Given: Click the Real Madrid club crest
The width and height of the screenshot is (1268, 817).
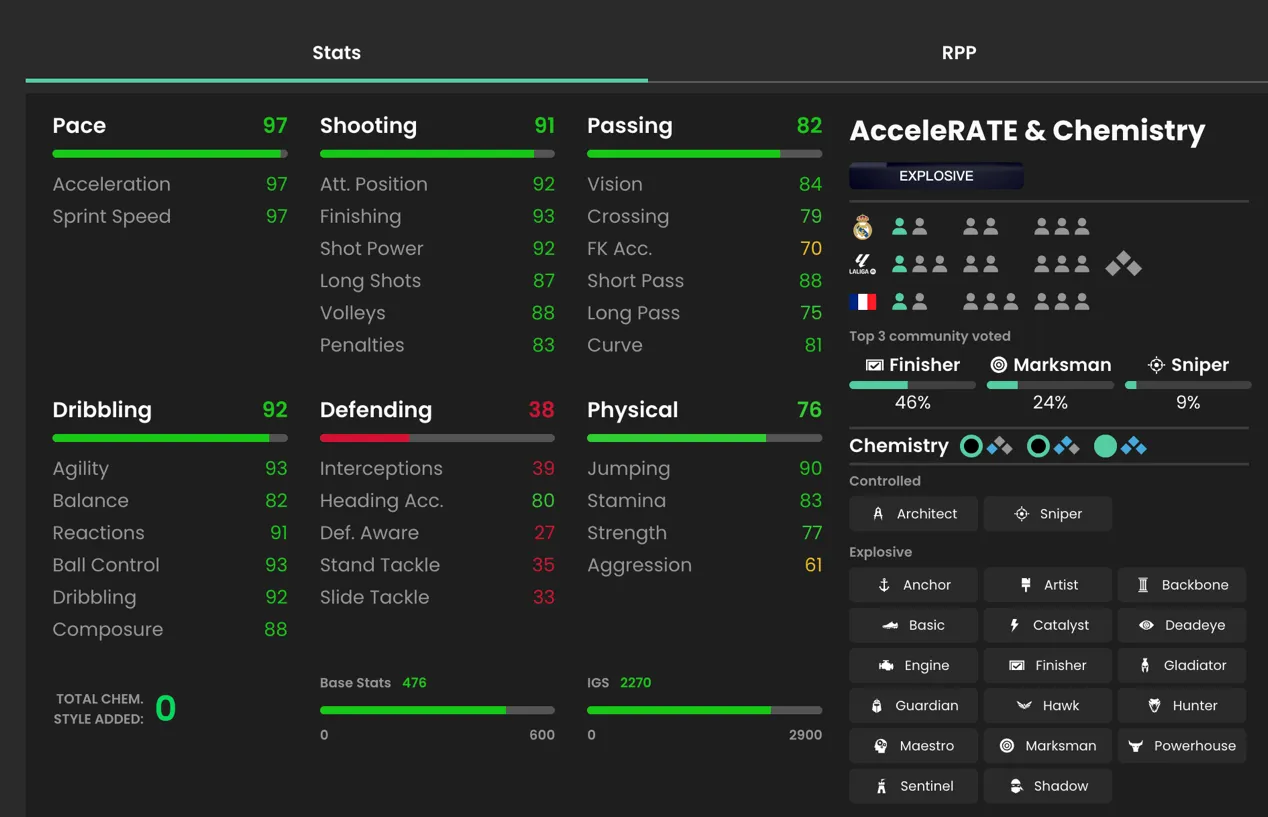Looking at the screenshot, I should pos(862,228).
